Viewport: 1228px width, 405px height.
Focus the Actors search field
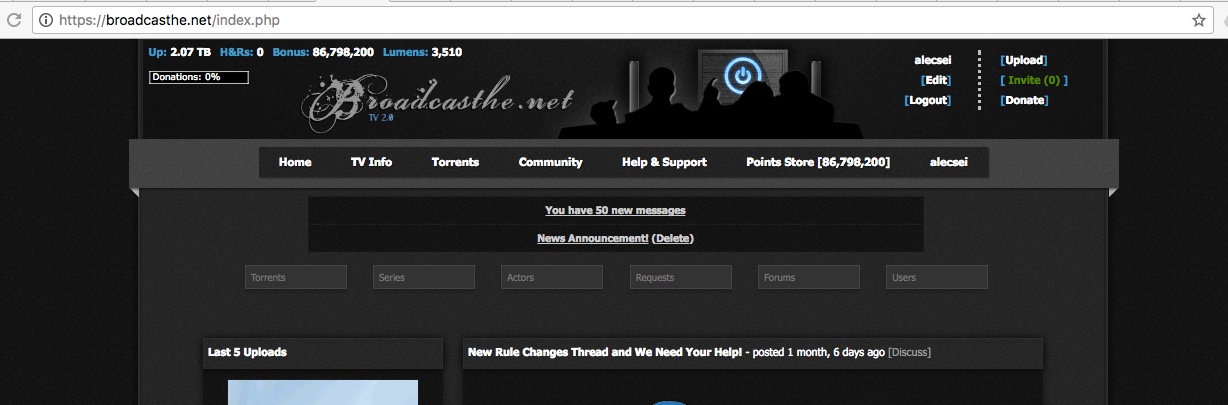click(x=552, y=277)
